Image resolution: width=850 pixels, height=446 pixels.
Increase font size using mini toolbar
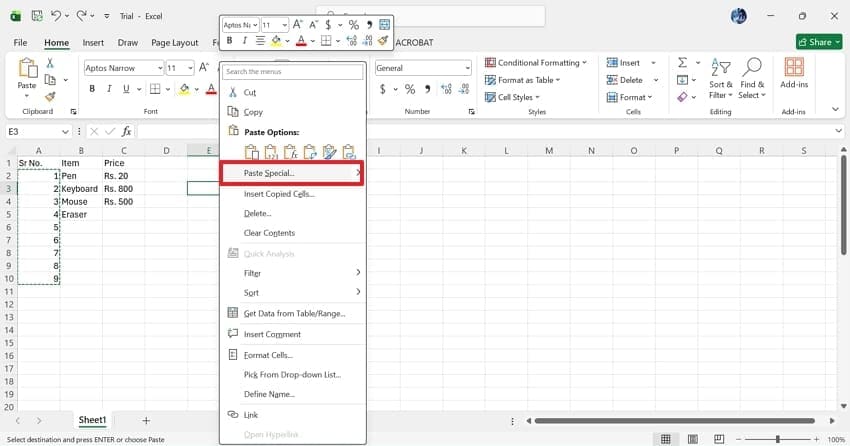298,24
